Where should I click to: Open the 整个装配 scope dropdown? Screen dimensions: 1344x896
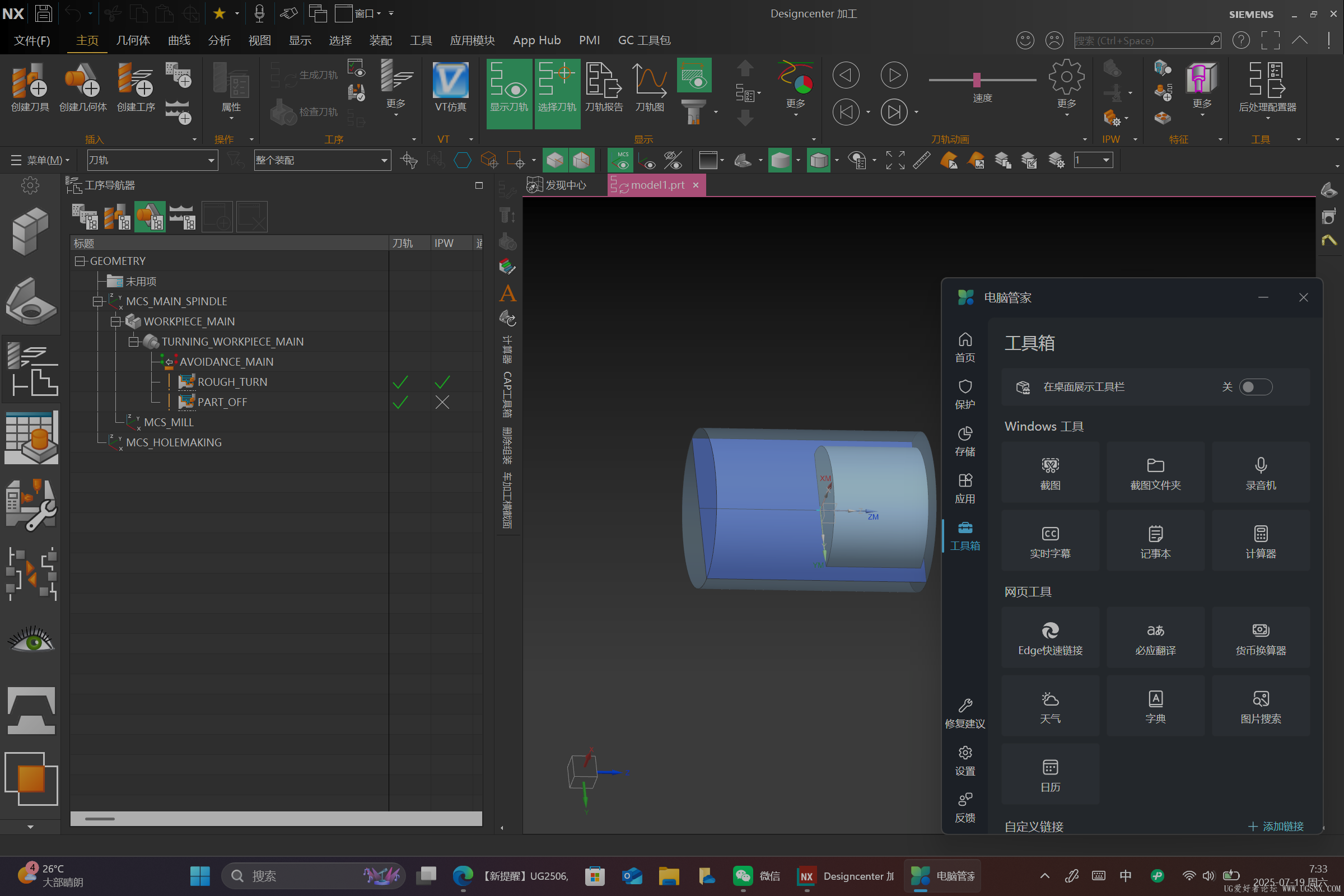pyautogui.click(x=384, y=161)
